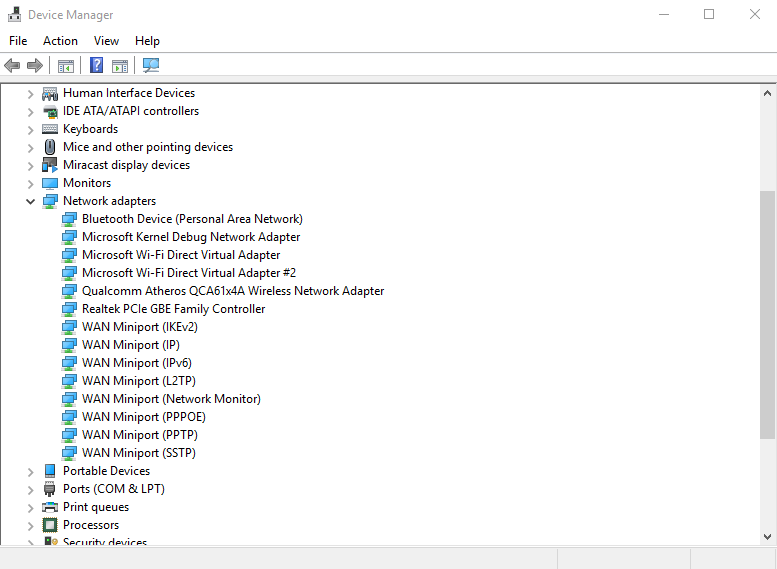Click the Device Manager title bar icon
This screenshot has width=777, height=569.
[x=14, y=14]
